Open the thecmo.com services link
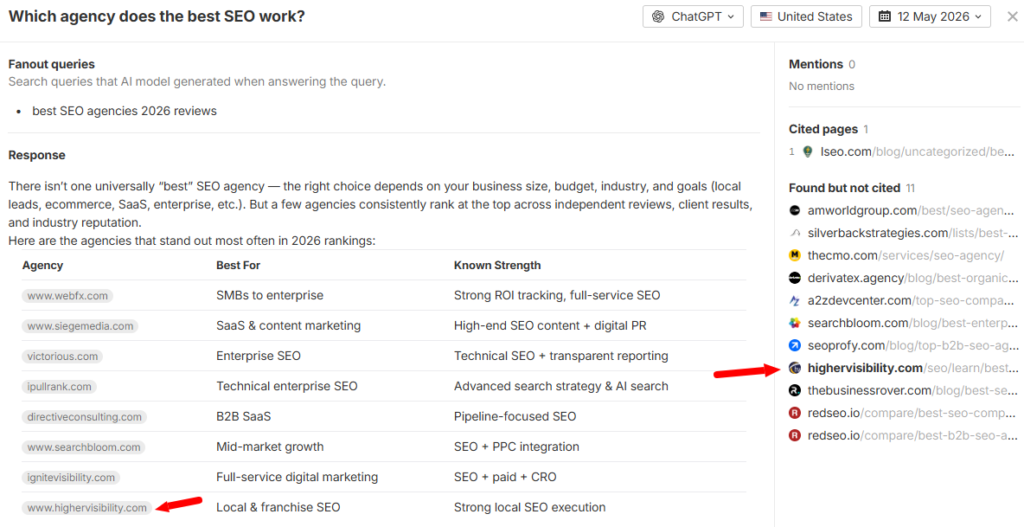 click(x=906, y=255)
